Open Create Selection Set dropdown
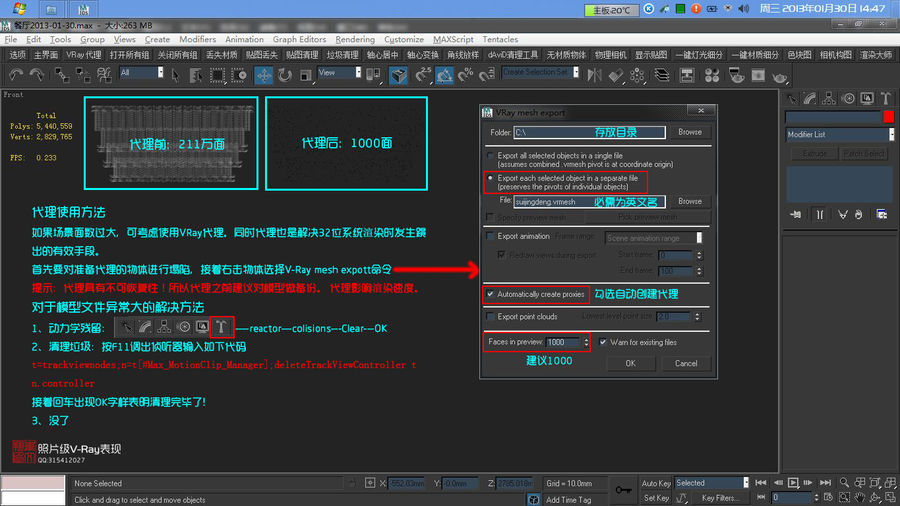Viewport: 900px width, 506px height. pyautogui.click(x=540, y=72)
